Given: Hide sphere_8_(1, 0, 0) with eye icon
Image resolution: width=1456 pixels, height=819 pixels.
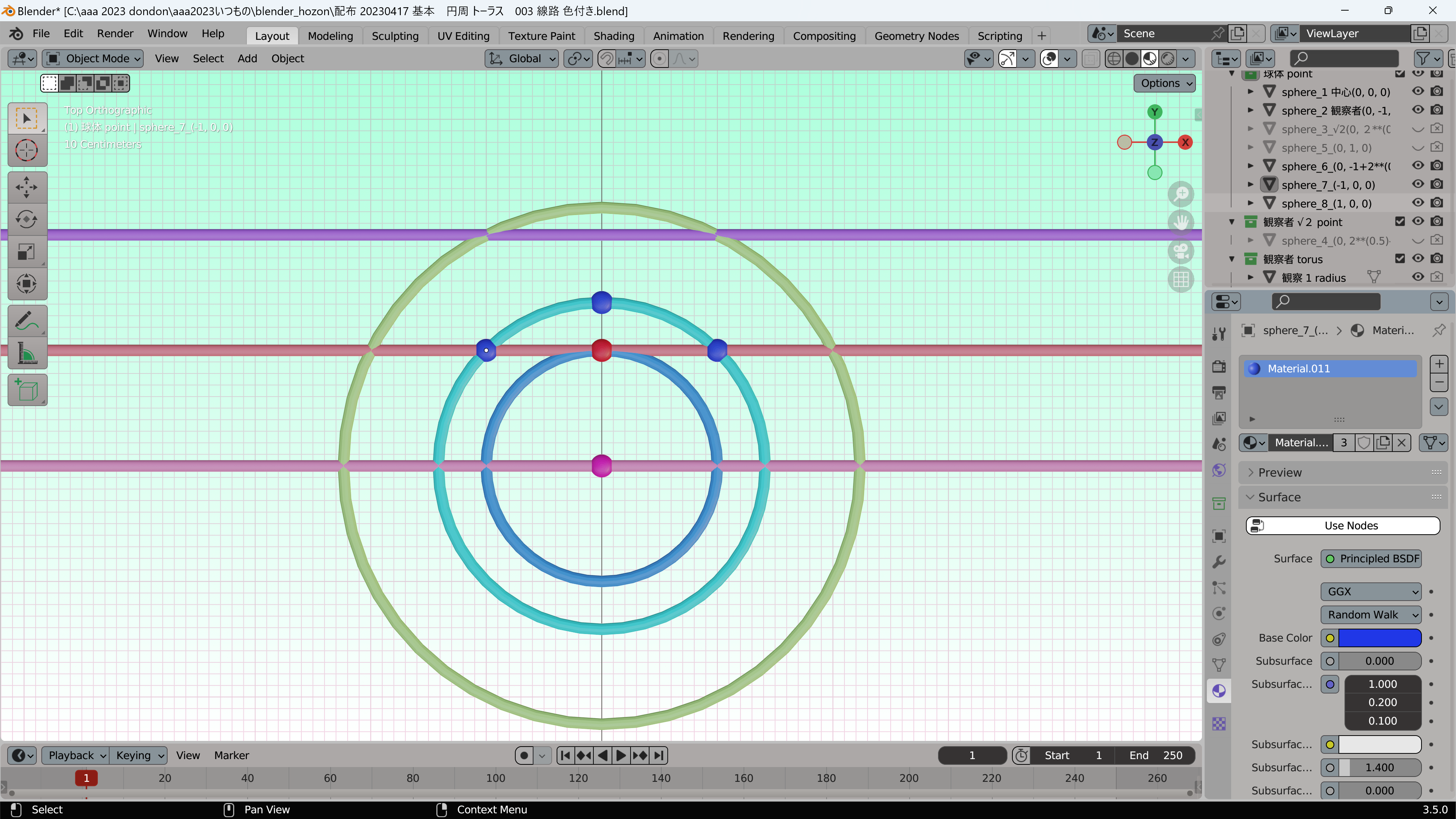Looking at the screenshot, I should tap(1418, 203).
